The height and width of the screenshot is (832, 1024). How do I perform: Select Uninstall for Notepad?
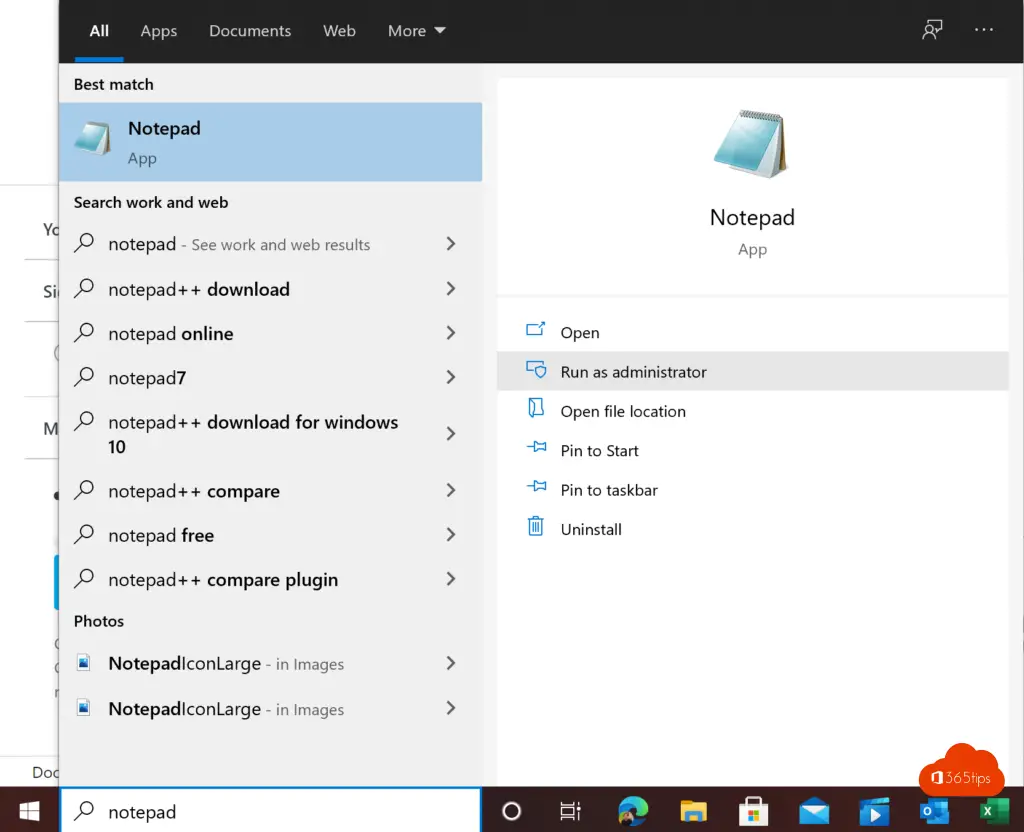pos(752,528)
